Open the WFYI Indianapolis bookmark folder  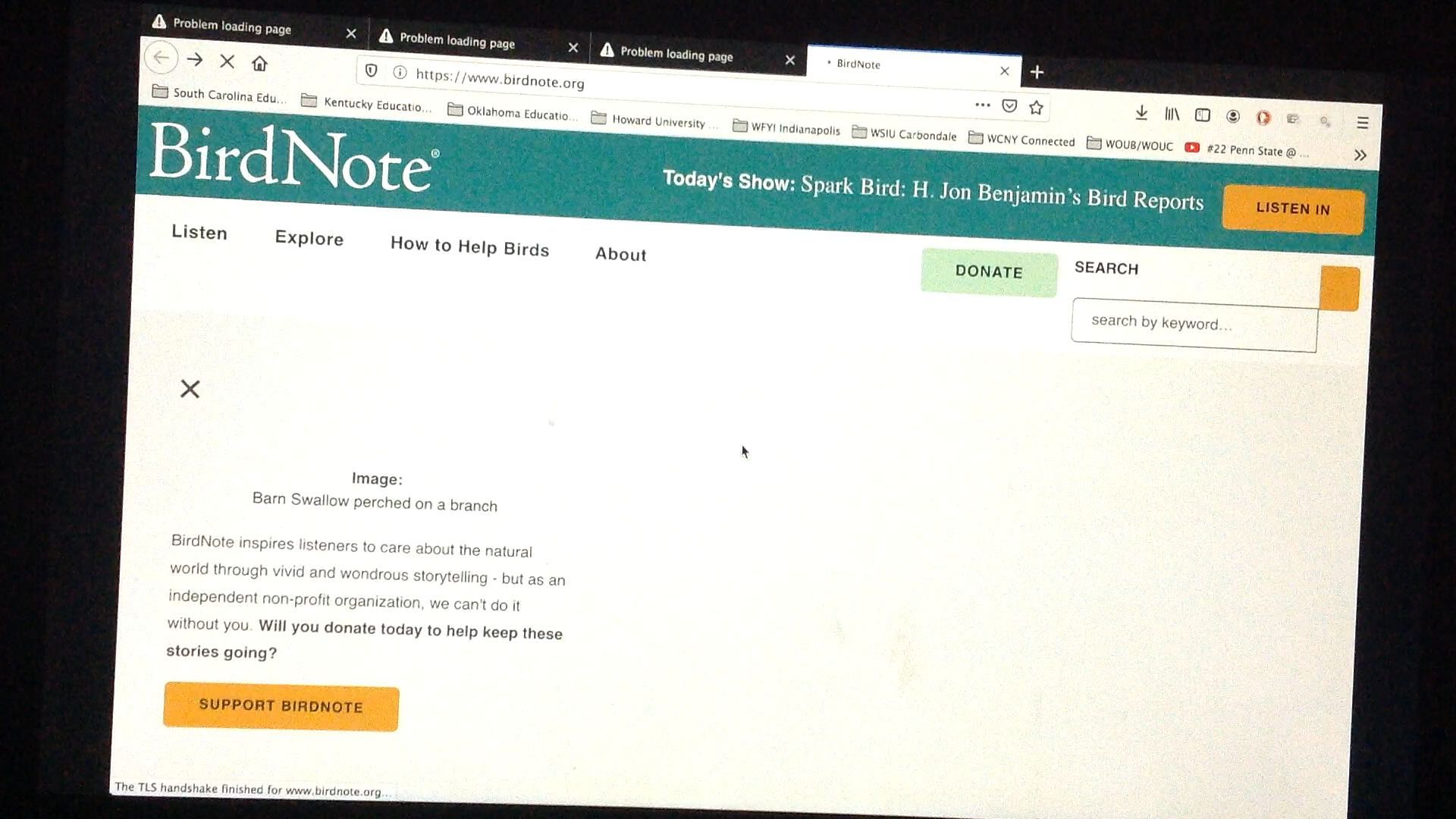(786, 128)
